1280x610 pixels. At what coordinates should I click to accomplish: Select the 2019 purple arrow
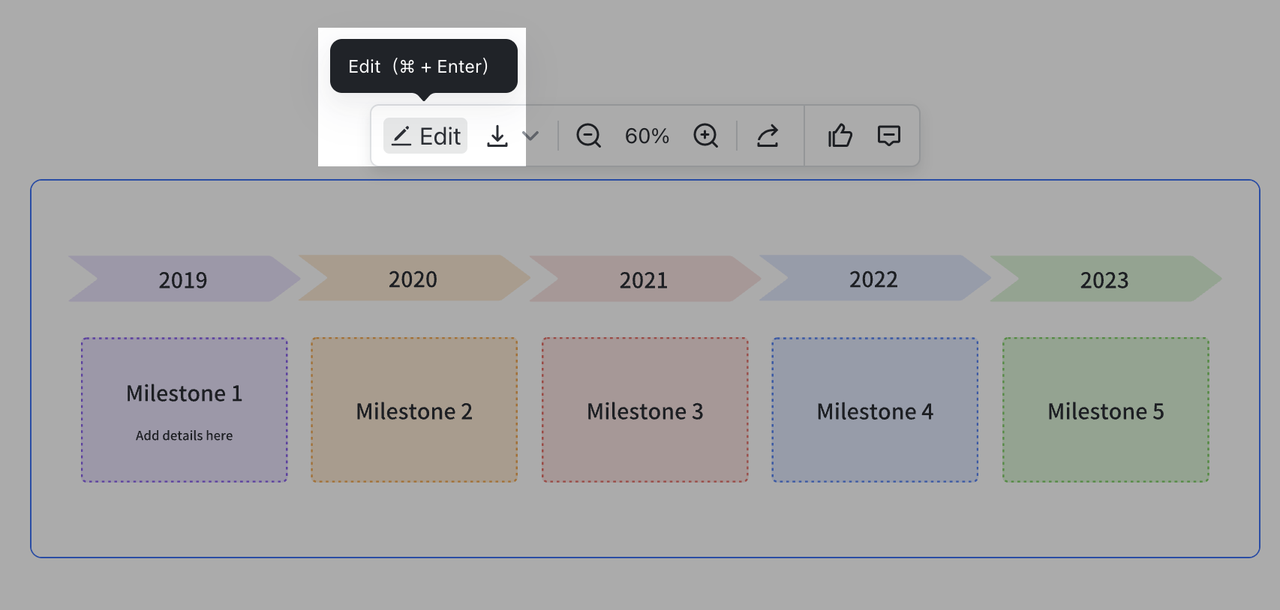point(183,279)
